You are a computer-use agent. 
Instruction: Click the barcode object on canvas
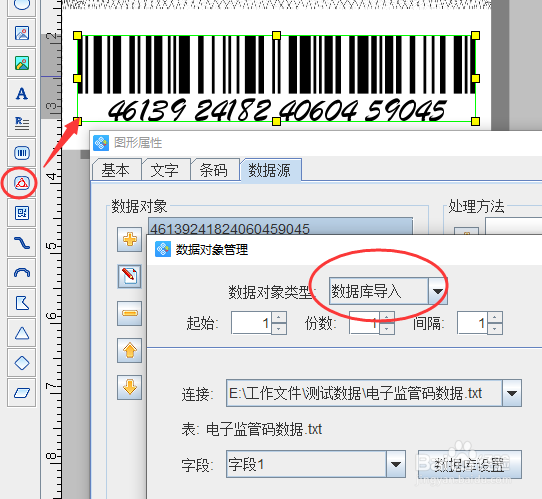(276, 78)
